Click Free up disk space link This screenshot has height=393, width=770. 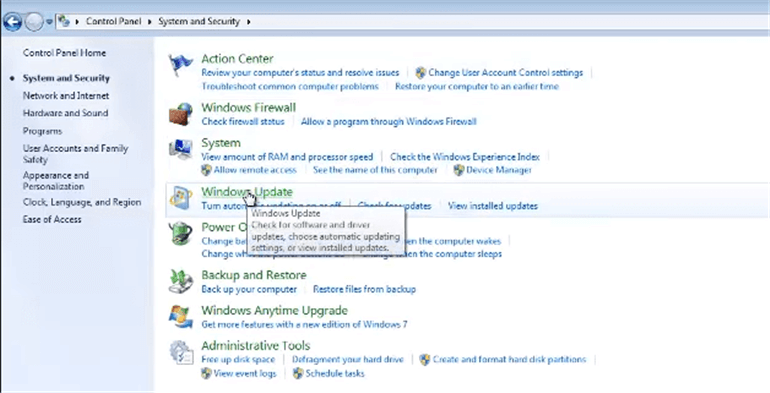click(238, 360)
